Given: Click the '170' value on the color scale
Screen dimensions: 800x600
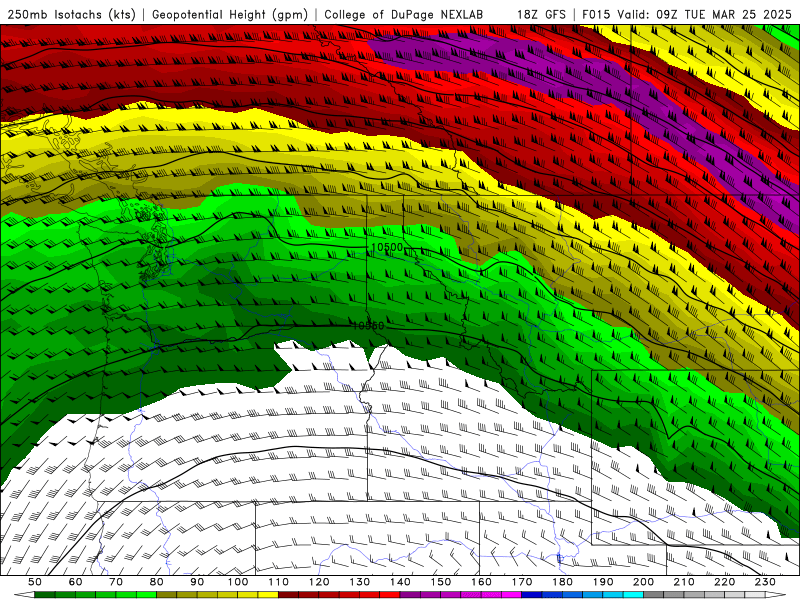Looking at the screenshot, I should (x=522, y=582).
